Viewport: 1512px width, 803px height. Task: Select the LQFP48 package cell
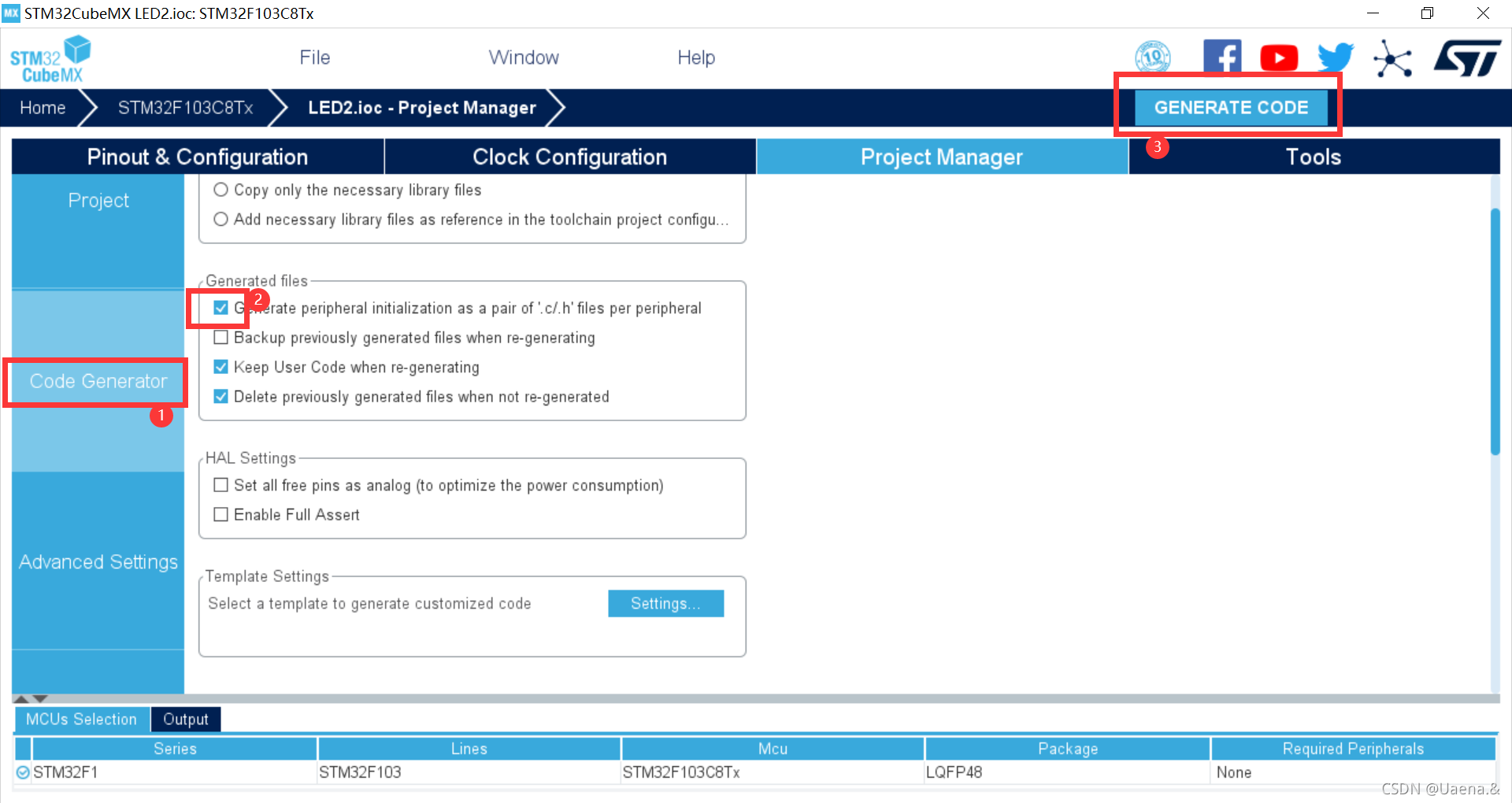[x=1068, y=772]
